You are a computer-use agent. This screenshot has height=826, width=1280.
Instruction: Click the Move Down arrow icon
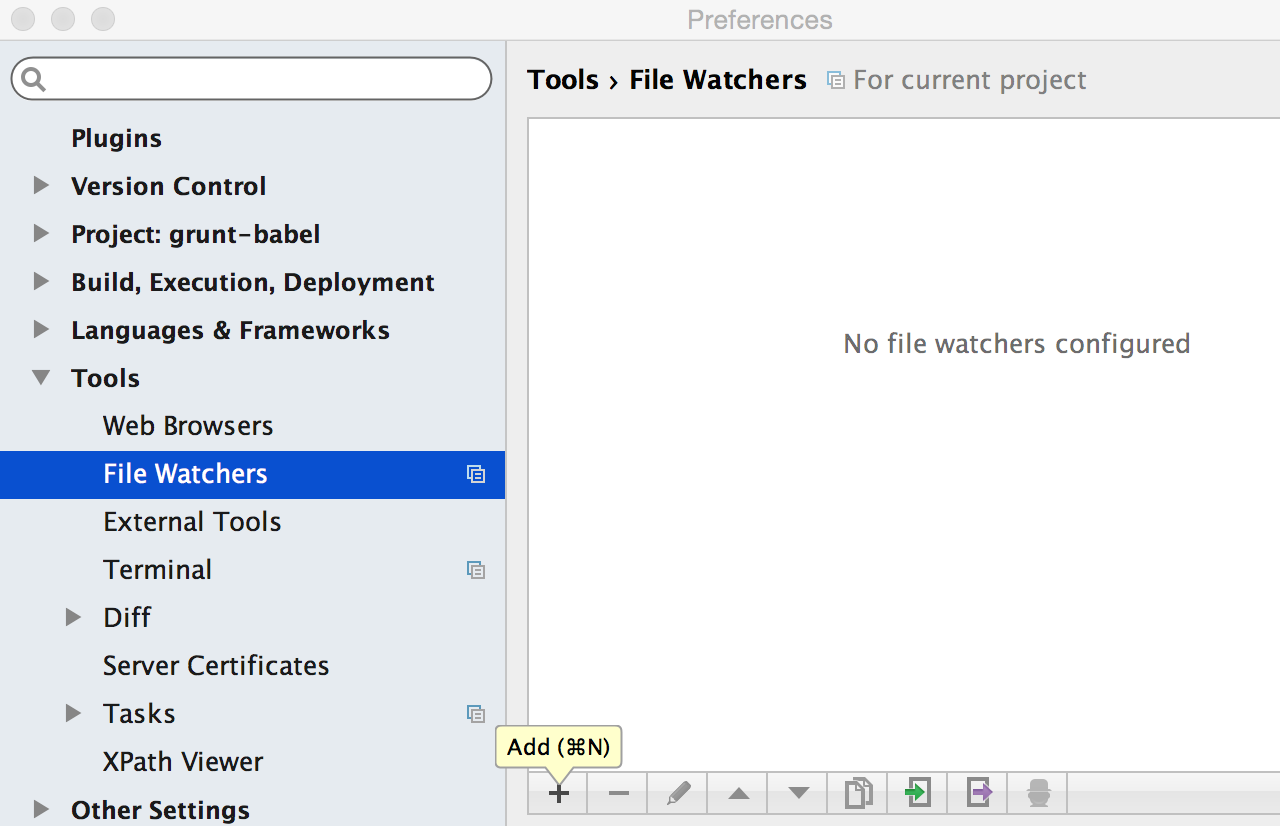(x=797, y=793)
